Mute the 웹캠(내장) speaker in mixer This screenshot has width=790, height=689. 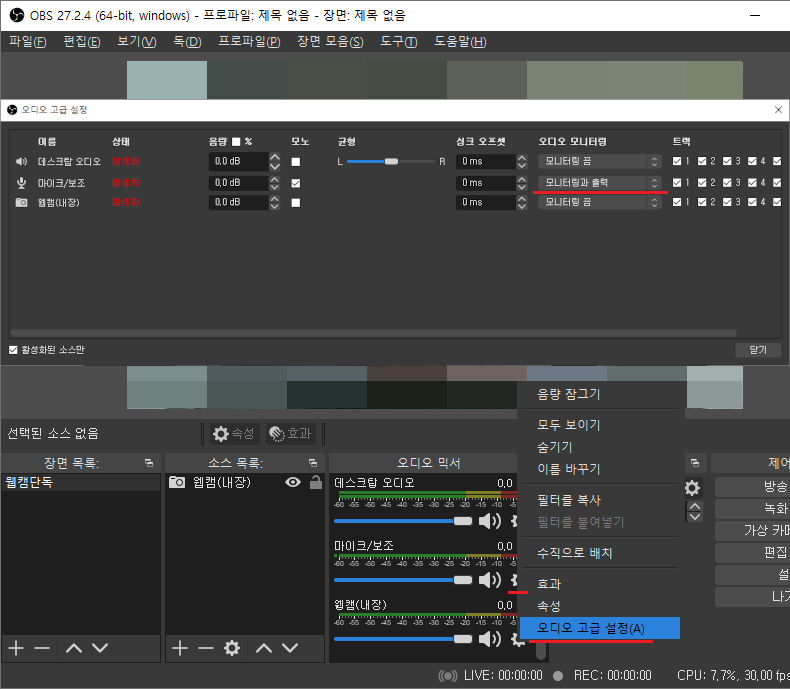489,639
